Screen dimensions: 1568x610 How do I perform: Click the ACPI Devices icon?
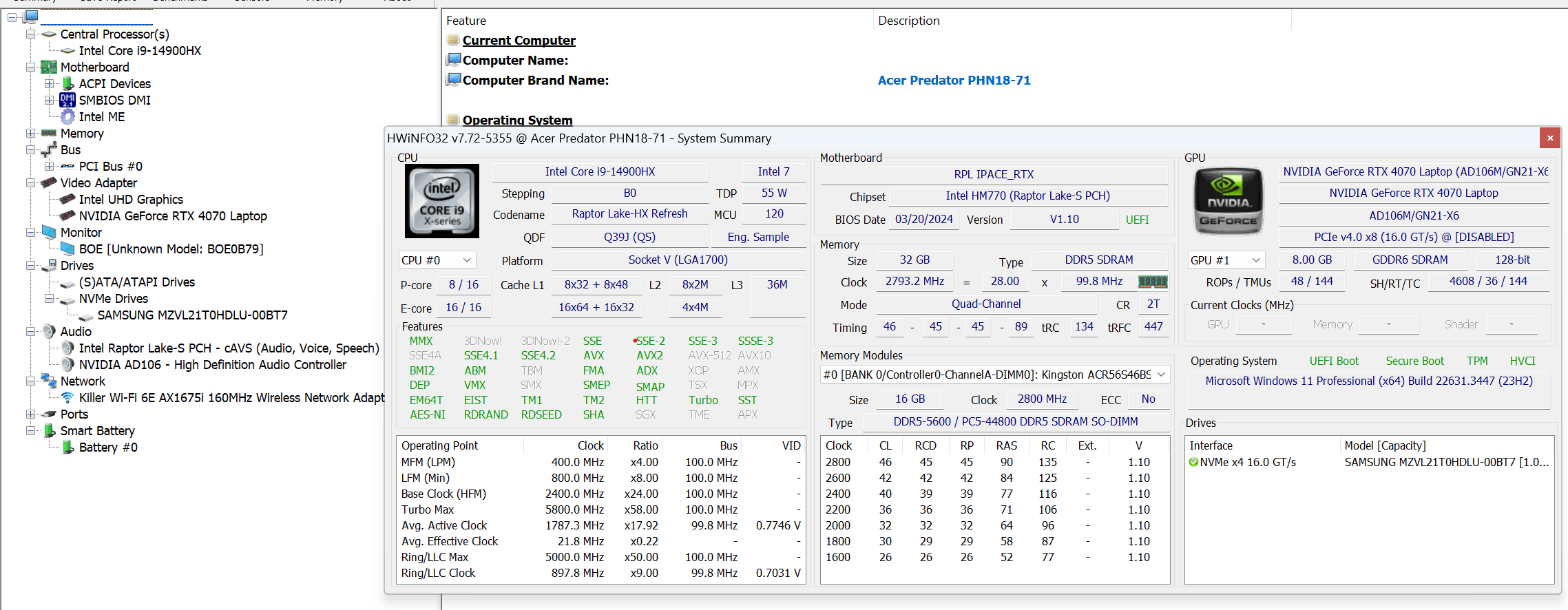67,84
